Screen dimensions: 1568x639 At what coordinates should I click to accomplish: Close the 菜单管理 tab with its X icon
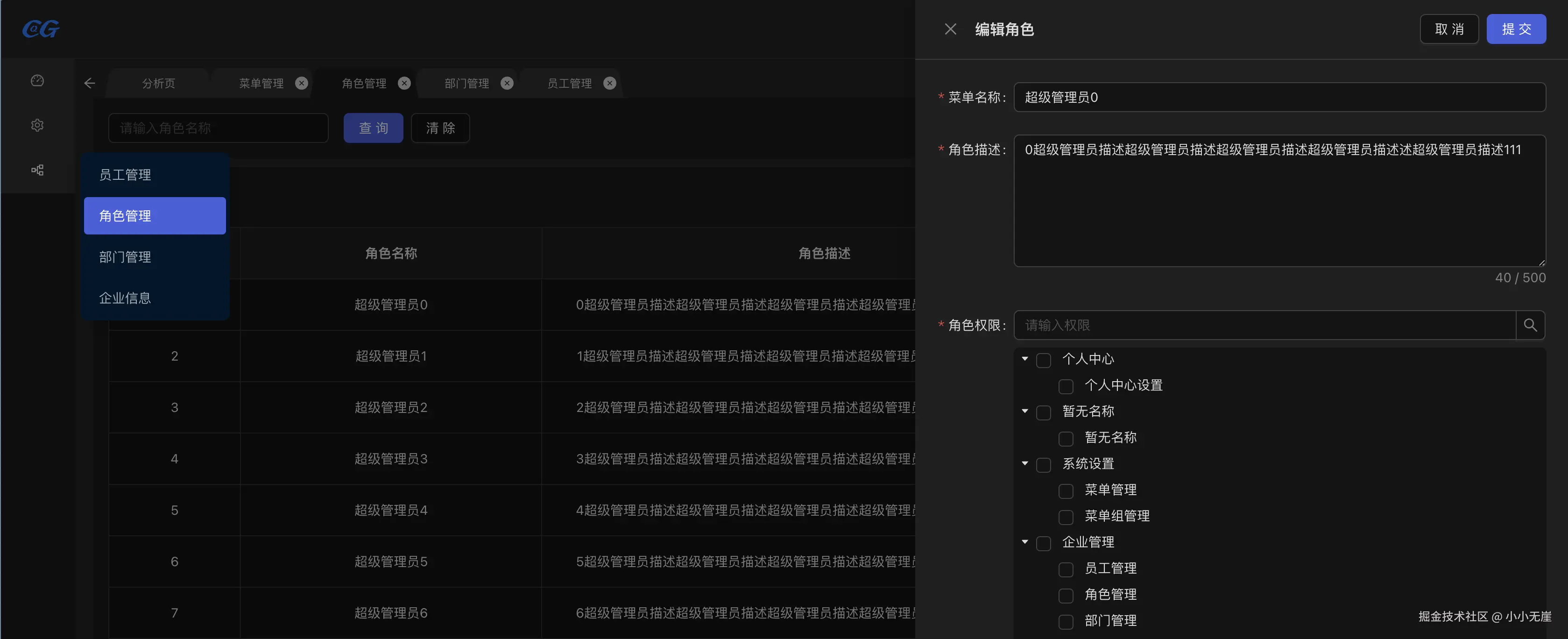pos(301,84)
